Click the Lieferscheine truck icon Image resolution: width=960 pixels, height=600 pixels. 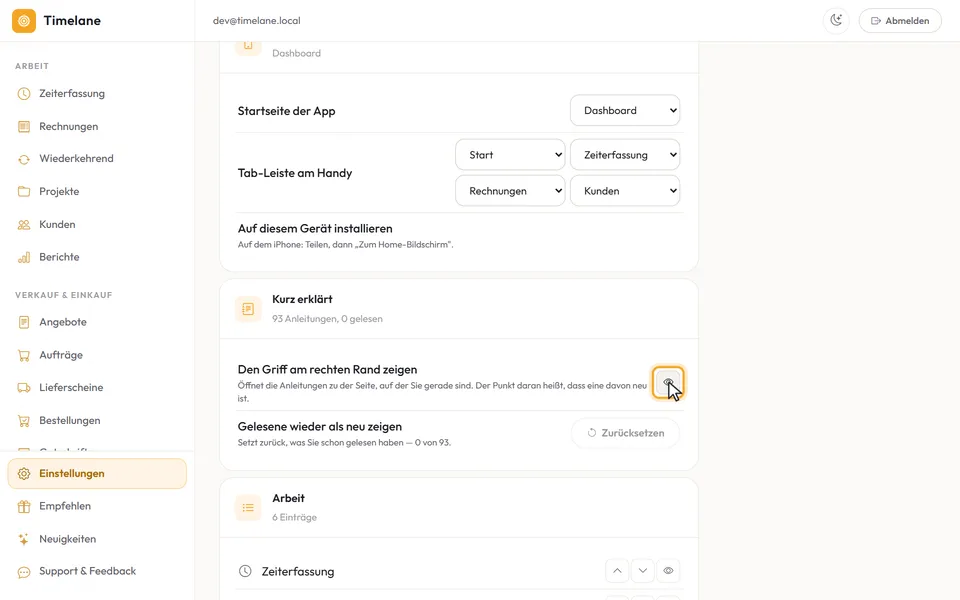[x=24, y=388]
